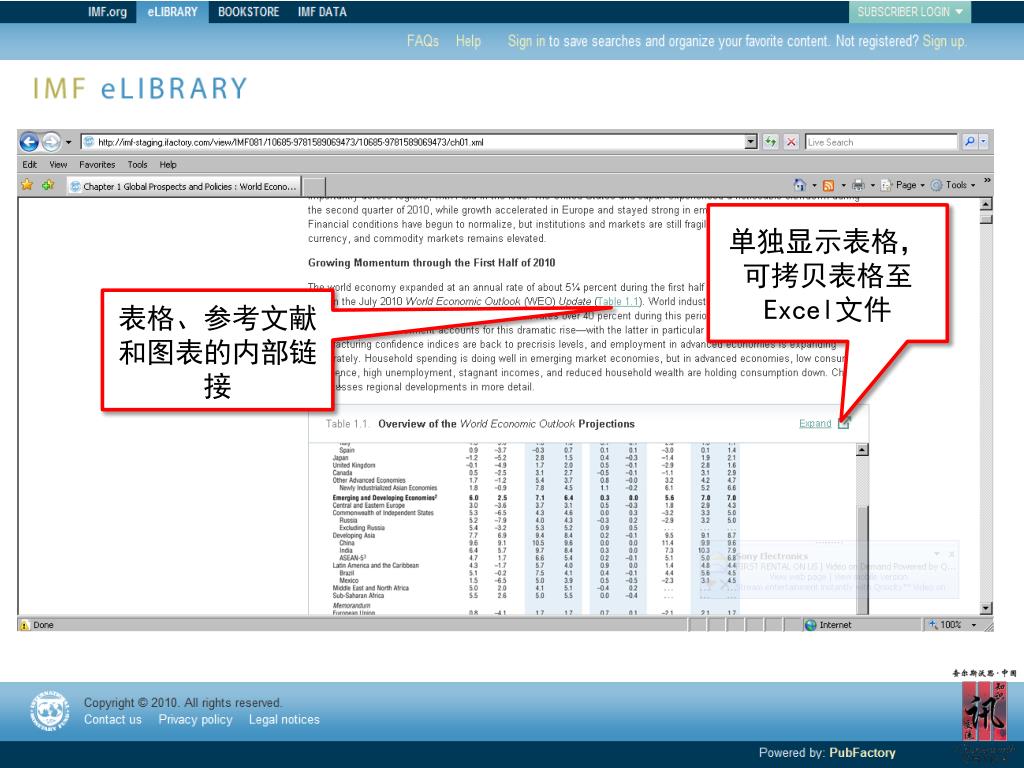Viewport: 1024px width, 768px height.
Task: Click the Expand link for Table 1.1
Action: tap(815, 424)
